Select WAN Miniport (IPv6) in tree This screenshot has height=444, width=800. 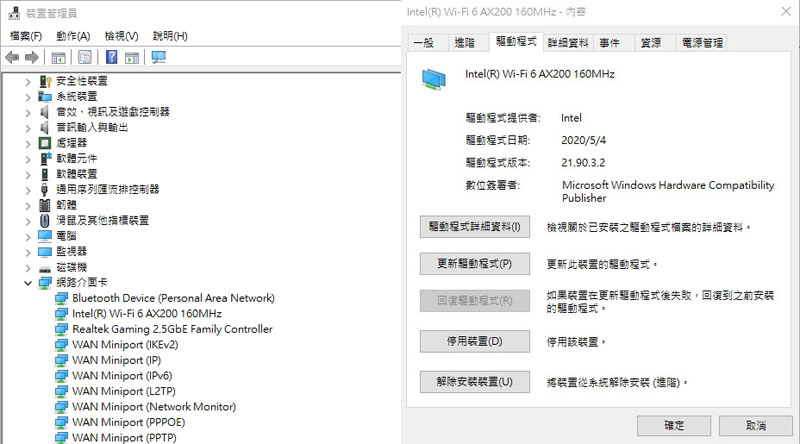(122, 376)
